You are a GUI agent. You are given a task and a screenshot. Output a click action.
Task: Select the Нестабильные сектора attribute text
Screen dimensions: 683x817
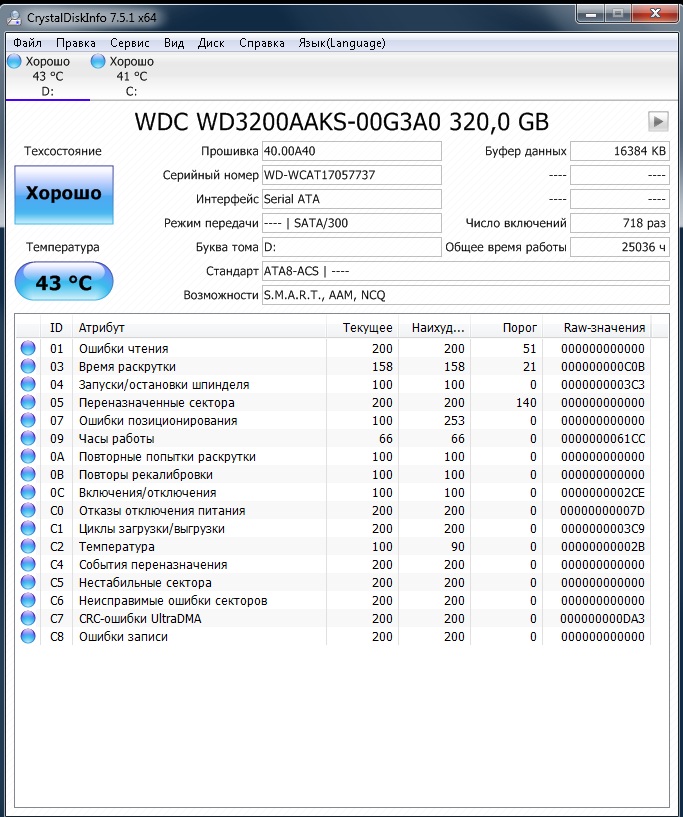145,583
